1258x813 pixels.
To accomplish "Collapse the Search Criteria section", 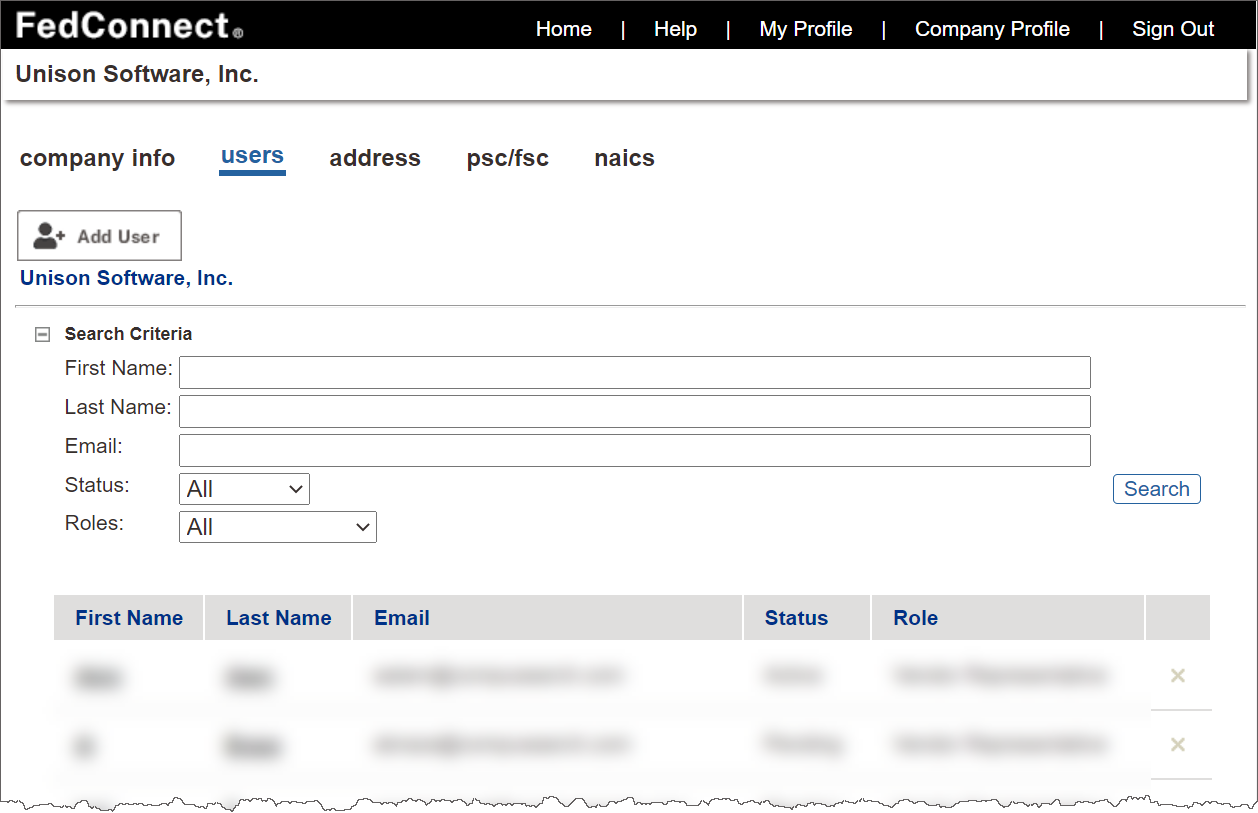I will point(41,333).
